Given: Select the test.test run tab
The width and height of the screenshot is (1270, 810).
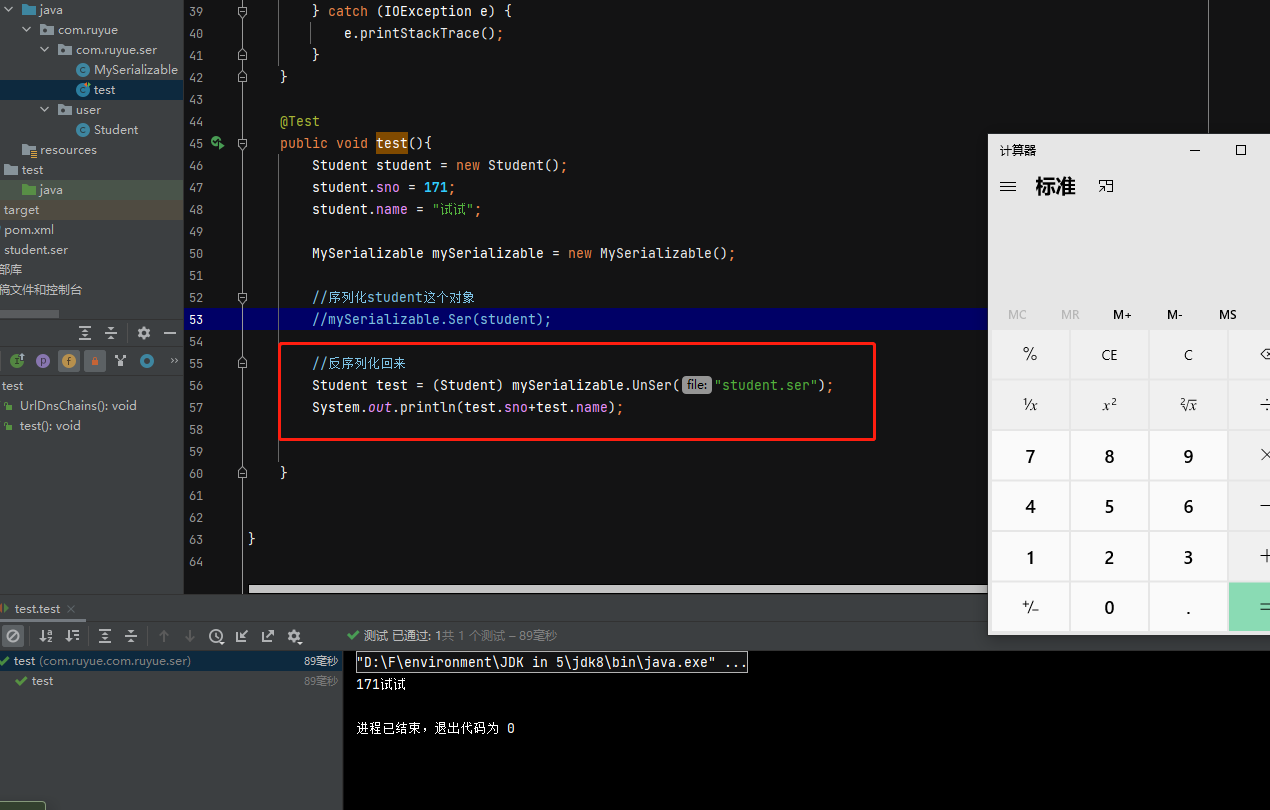Looking at the screenshot, I should [x=37, y=608].
